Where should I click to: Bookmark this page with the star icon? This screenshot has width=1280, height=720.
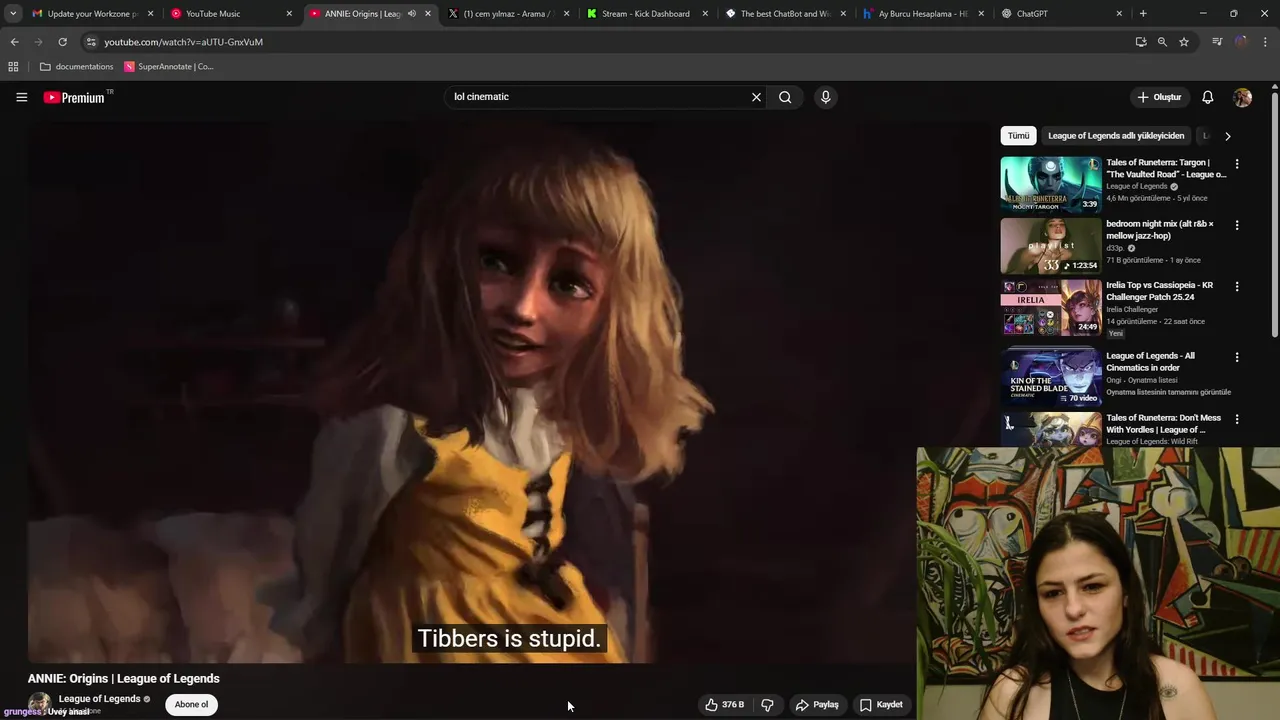pos(1184,42)
